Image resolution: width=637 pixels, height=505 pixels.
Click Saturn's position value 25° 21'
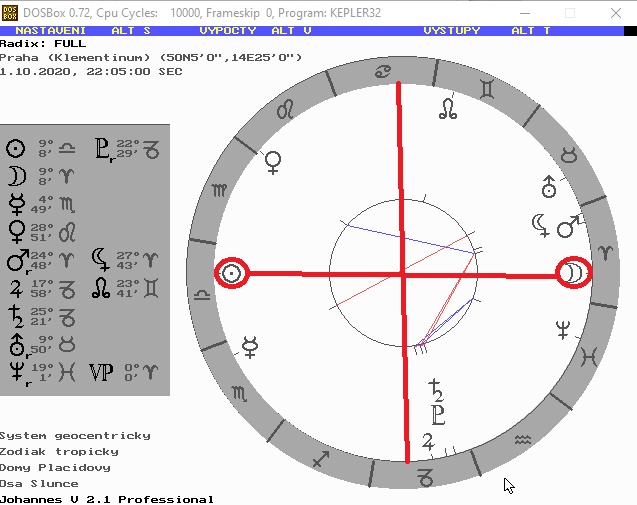click(42, 316)
